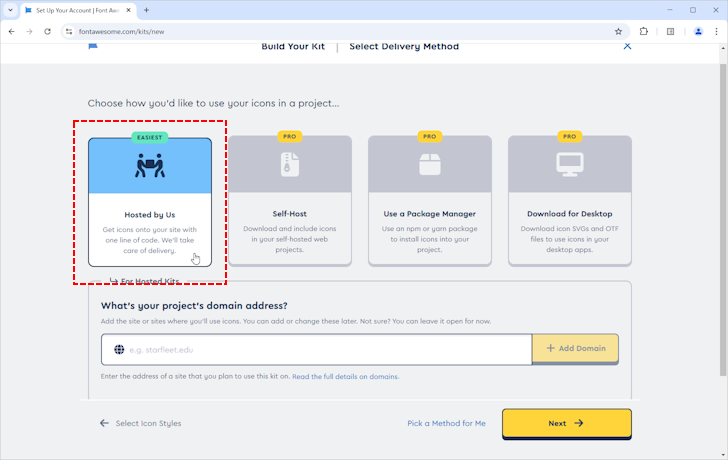
Task: Click the Font Awesome flag logo
Action: (93, 46)
